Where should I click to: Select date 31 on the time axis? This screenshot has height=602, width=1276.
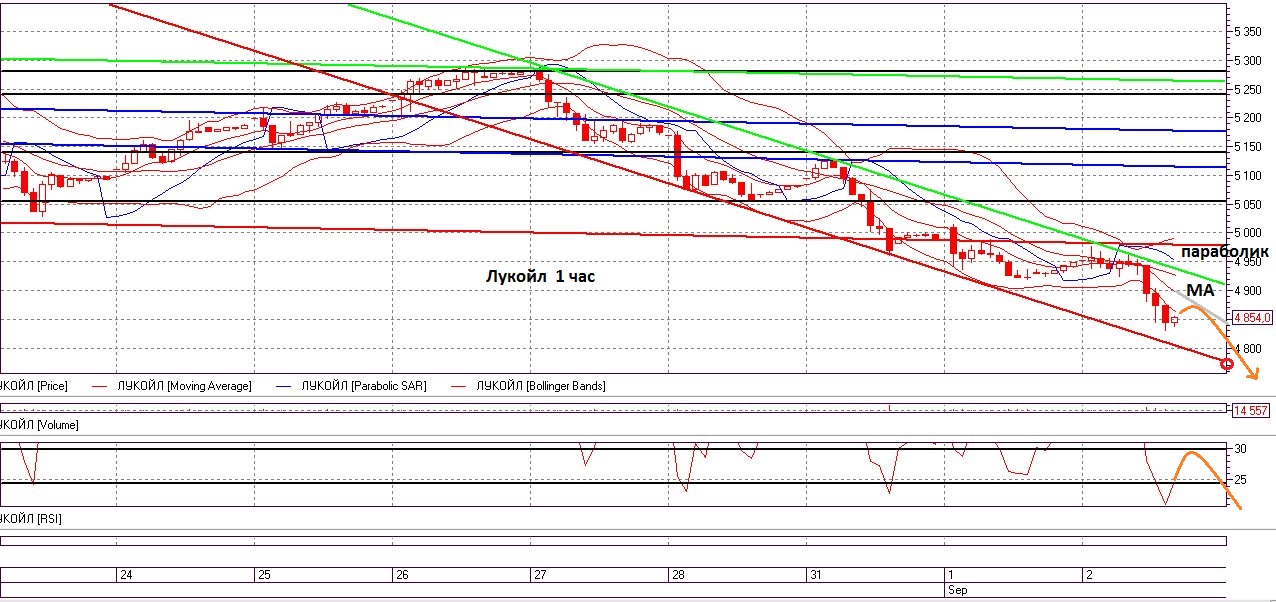point(815,575)
